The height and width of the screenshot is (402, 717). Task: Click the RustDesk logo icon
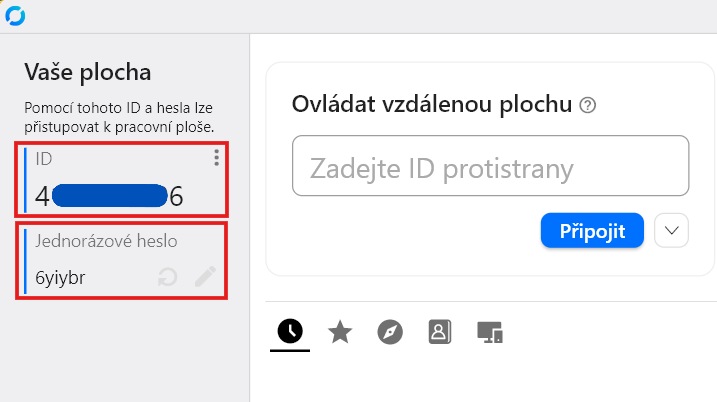coord(15,15)
